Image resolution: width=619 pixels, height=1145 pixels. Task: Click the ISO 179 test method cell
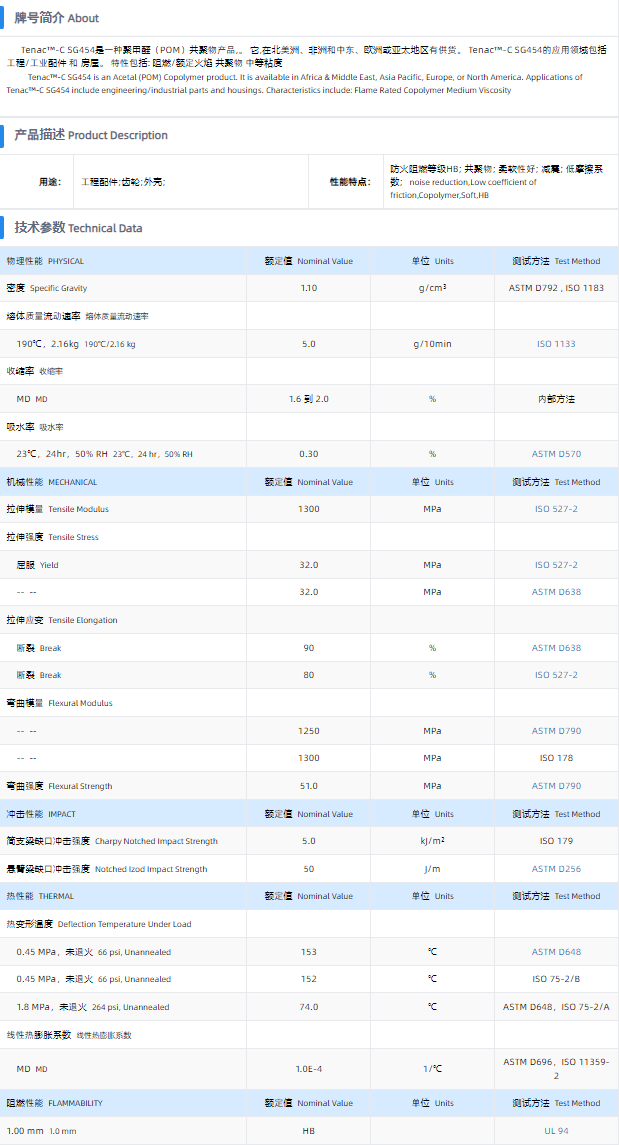(556, 841)
